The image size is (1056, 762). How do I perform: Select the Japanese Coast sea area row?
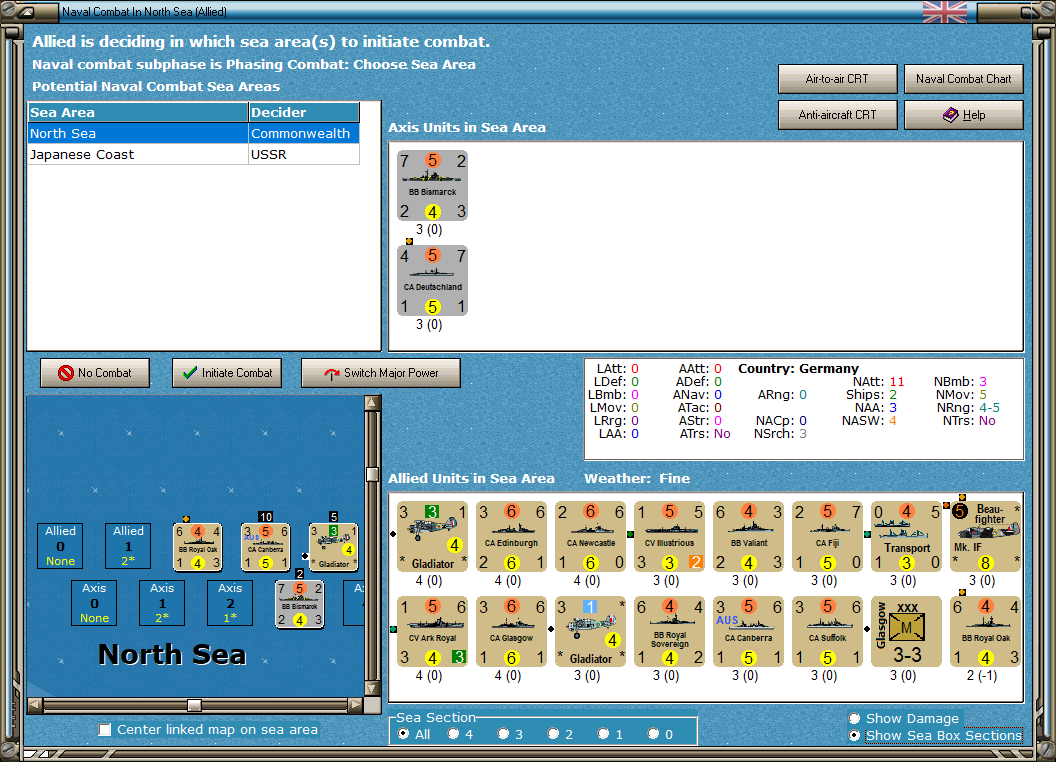194,154
